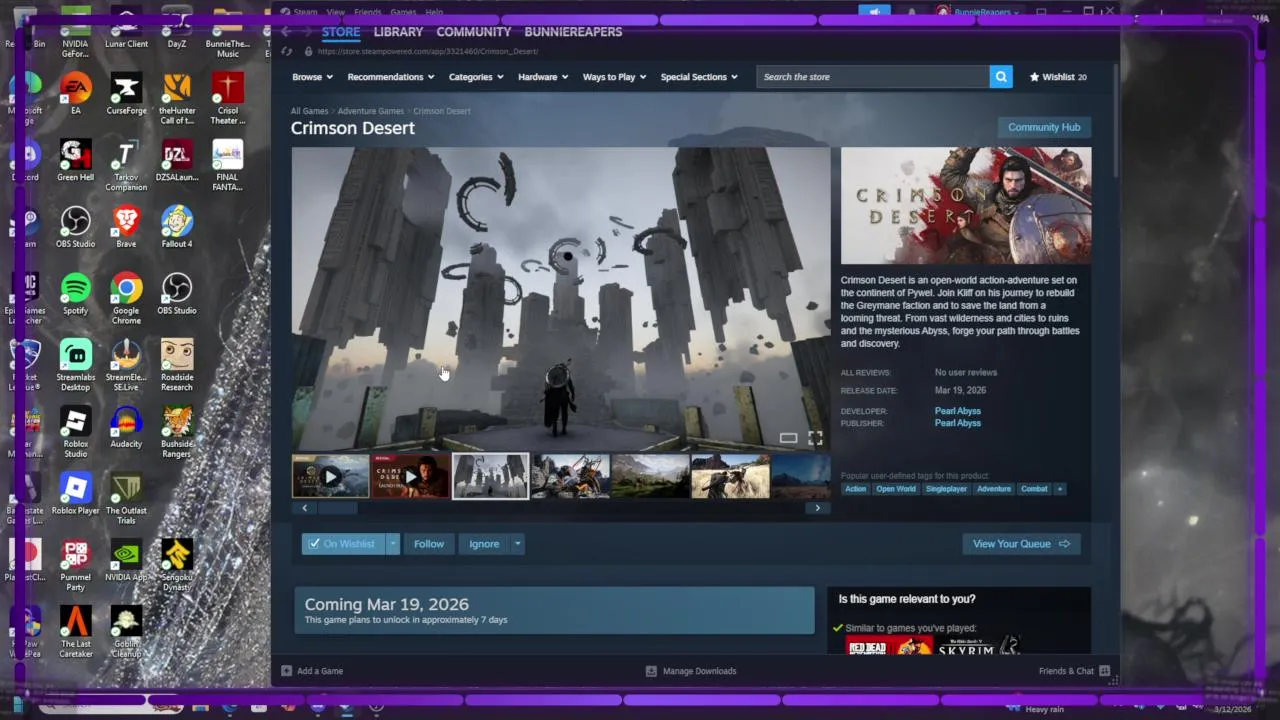Viewport: 1280px width, 720px height.
Task: Click the Roadside Research desktop icon
Action: [177, 365]
